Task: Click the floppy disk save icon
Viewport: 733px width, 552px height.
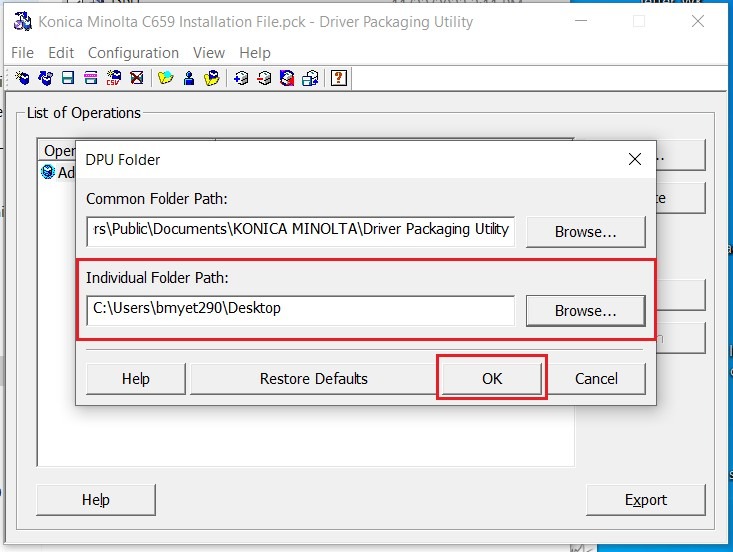Action: click(x=68, y=78)
